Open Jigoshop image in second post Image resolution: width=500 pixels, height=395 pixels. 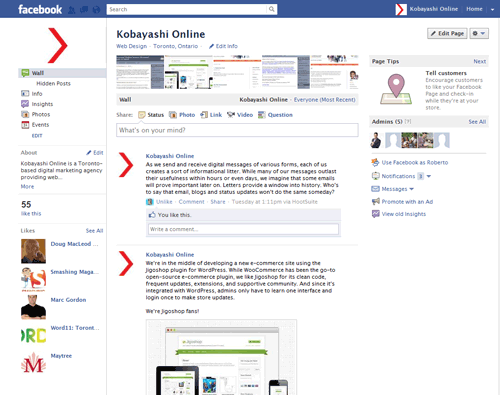point(221,357)
